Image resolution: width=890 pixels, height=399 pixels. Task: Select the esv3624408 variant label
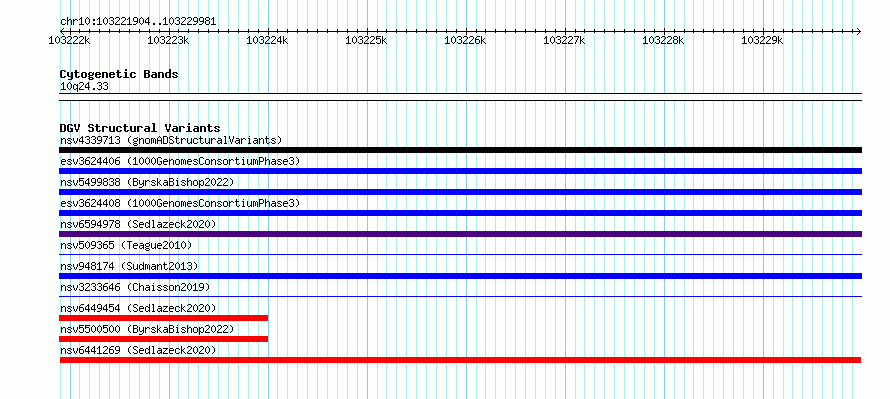(180, 203)
